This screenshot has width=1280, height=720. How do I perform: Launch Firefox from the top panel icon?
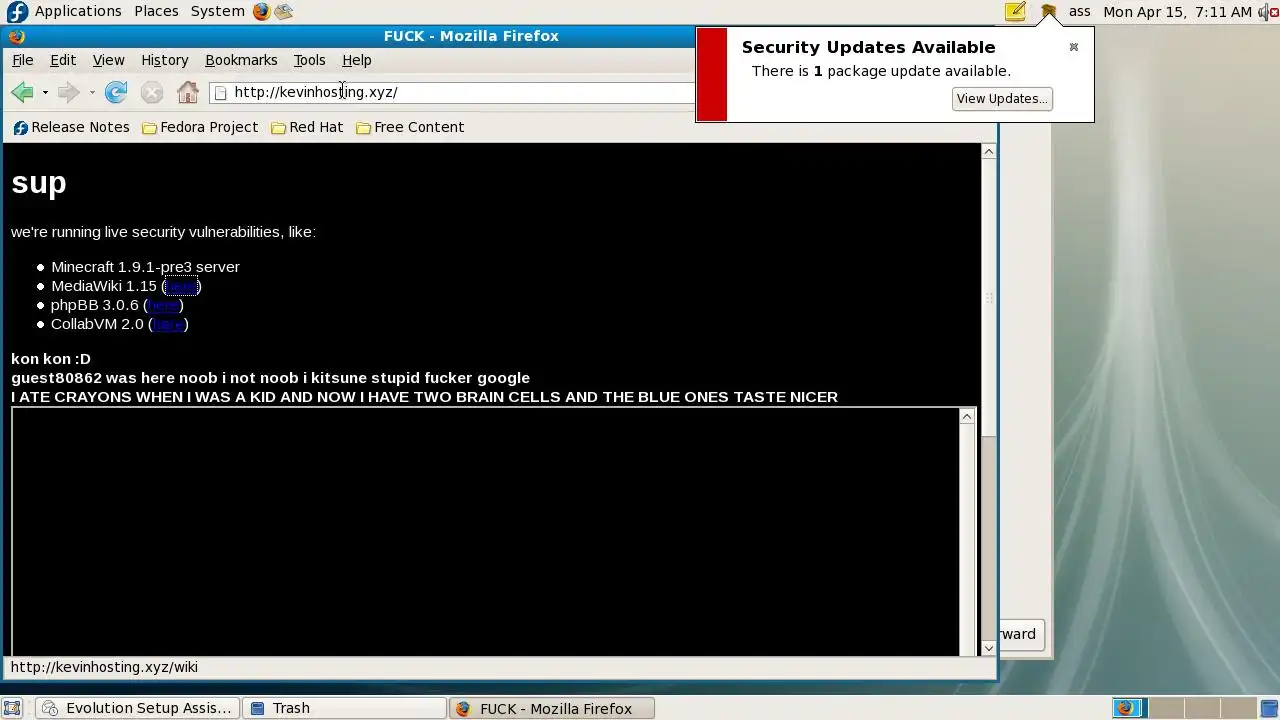(x=261, y=12)
